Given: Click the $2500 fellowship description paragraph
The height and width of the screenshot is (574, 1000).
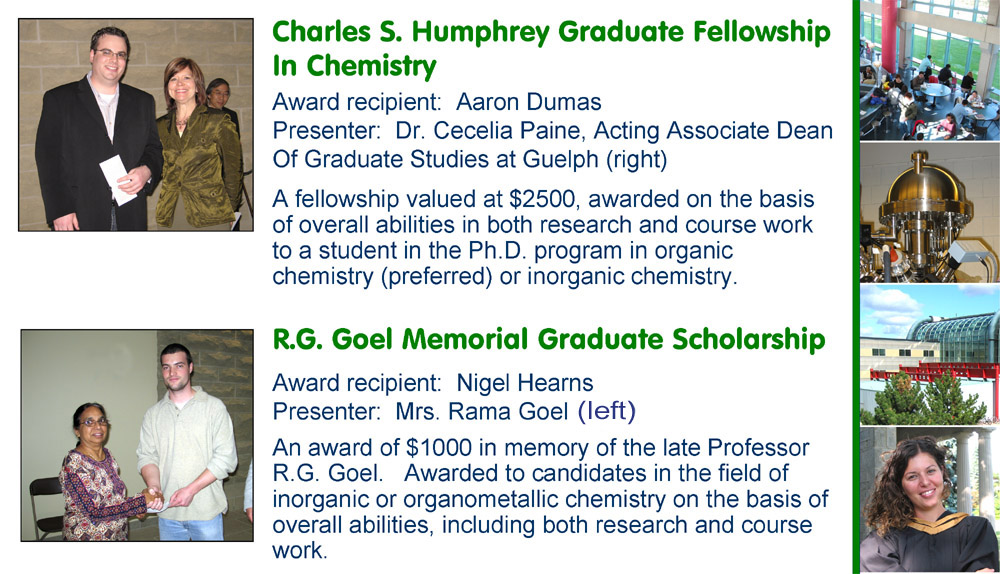Looking at the screenshot, I should tap(540, 238).
